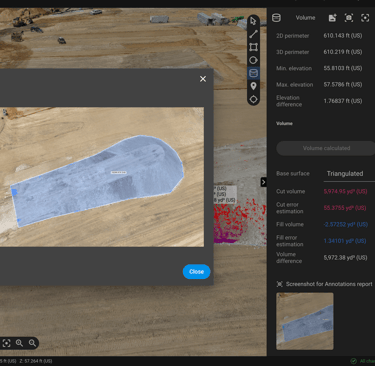The image size is (375, 366).
Task: Collapse side panel using arrow handle
Action: pos(263,182)
